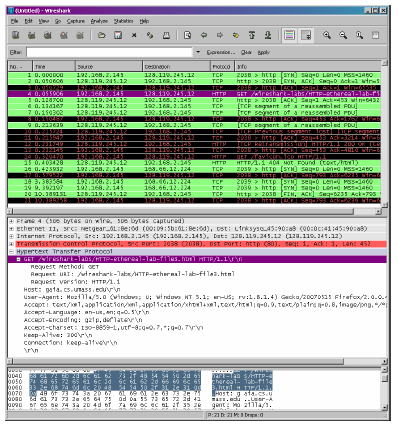Screen dimensions: 398x441
Task: Reset zoom to normal size icon
Action: coord(359,35)
